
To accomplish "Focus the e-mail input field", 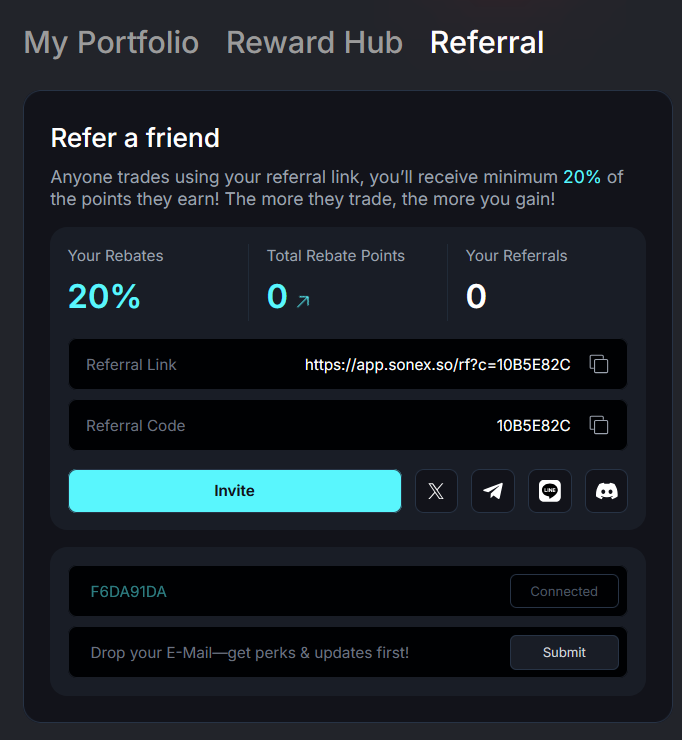I will [x=289, y=652].
